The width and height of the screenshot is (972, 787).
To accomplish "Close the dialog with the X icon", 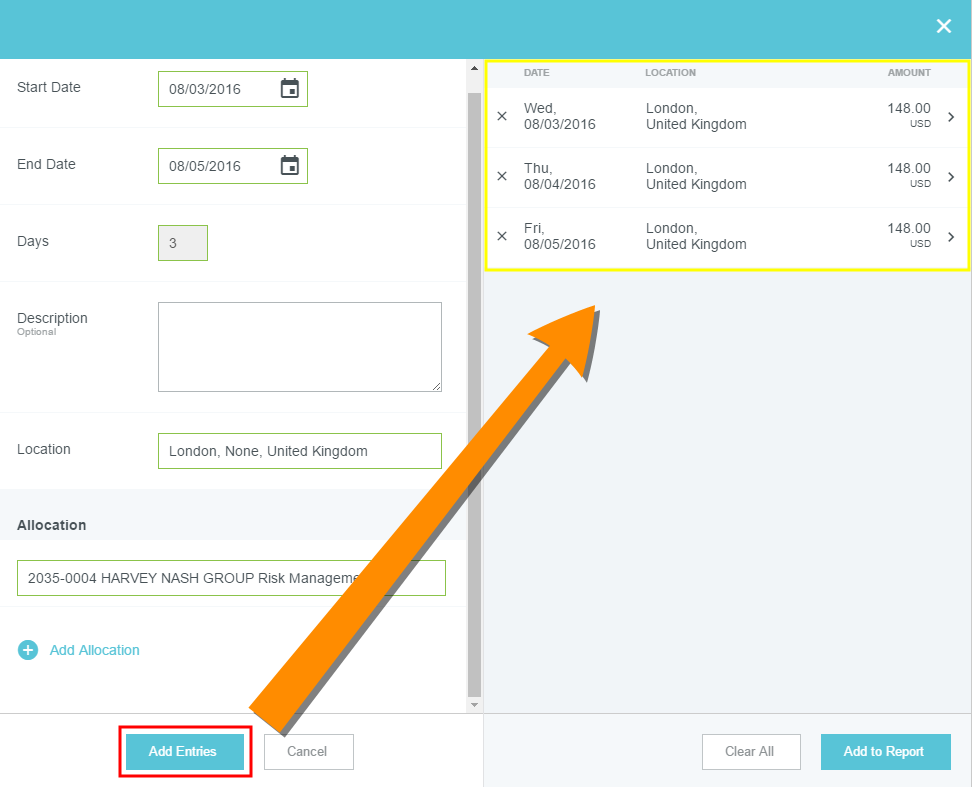I will 943,26.
